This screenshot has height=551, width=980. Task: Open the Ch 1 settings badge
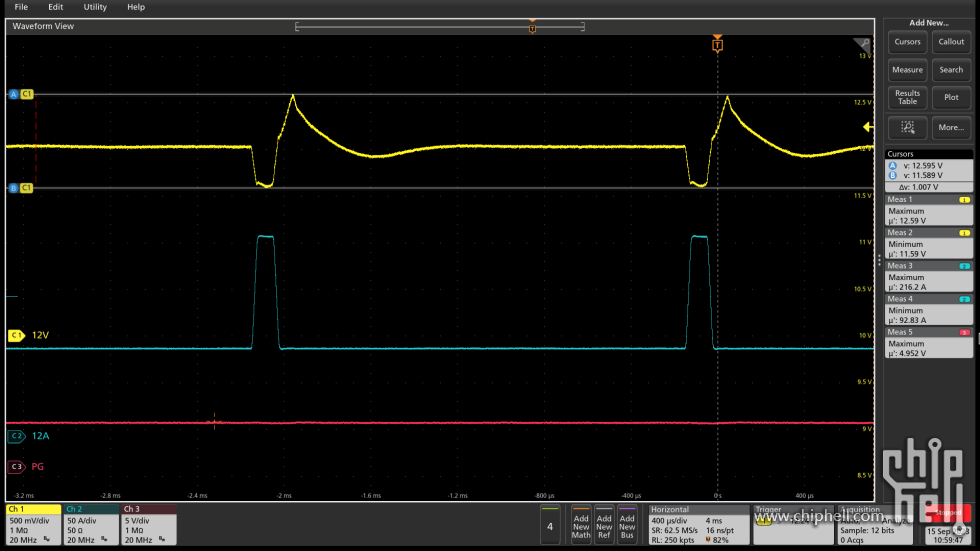point(34,525)
